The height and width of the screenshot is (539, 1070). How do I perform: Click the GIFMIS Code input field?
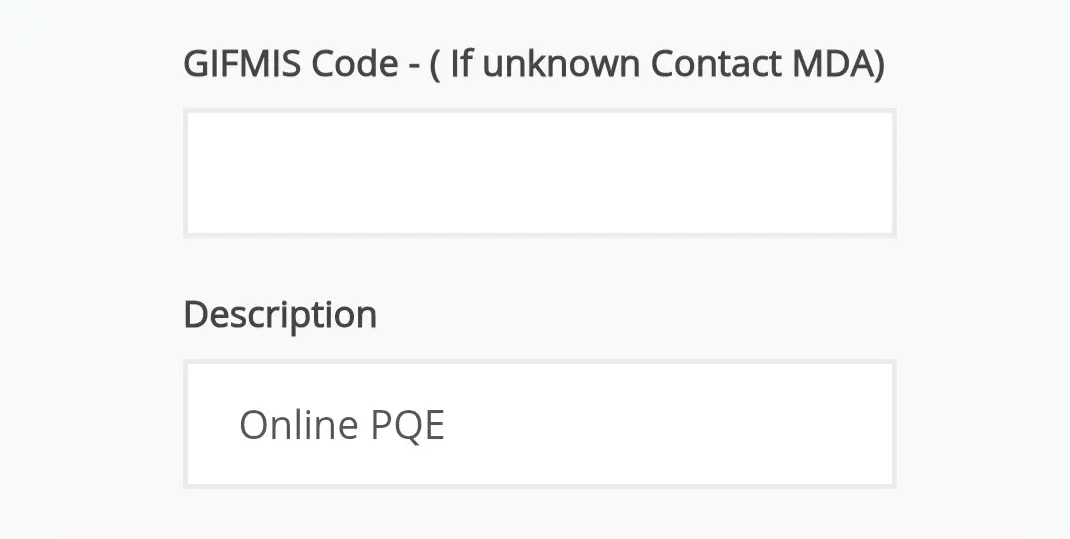coord(539,173)
